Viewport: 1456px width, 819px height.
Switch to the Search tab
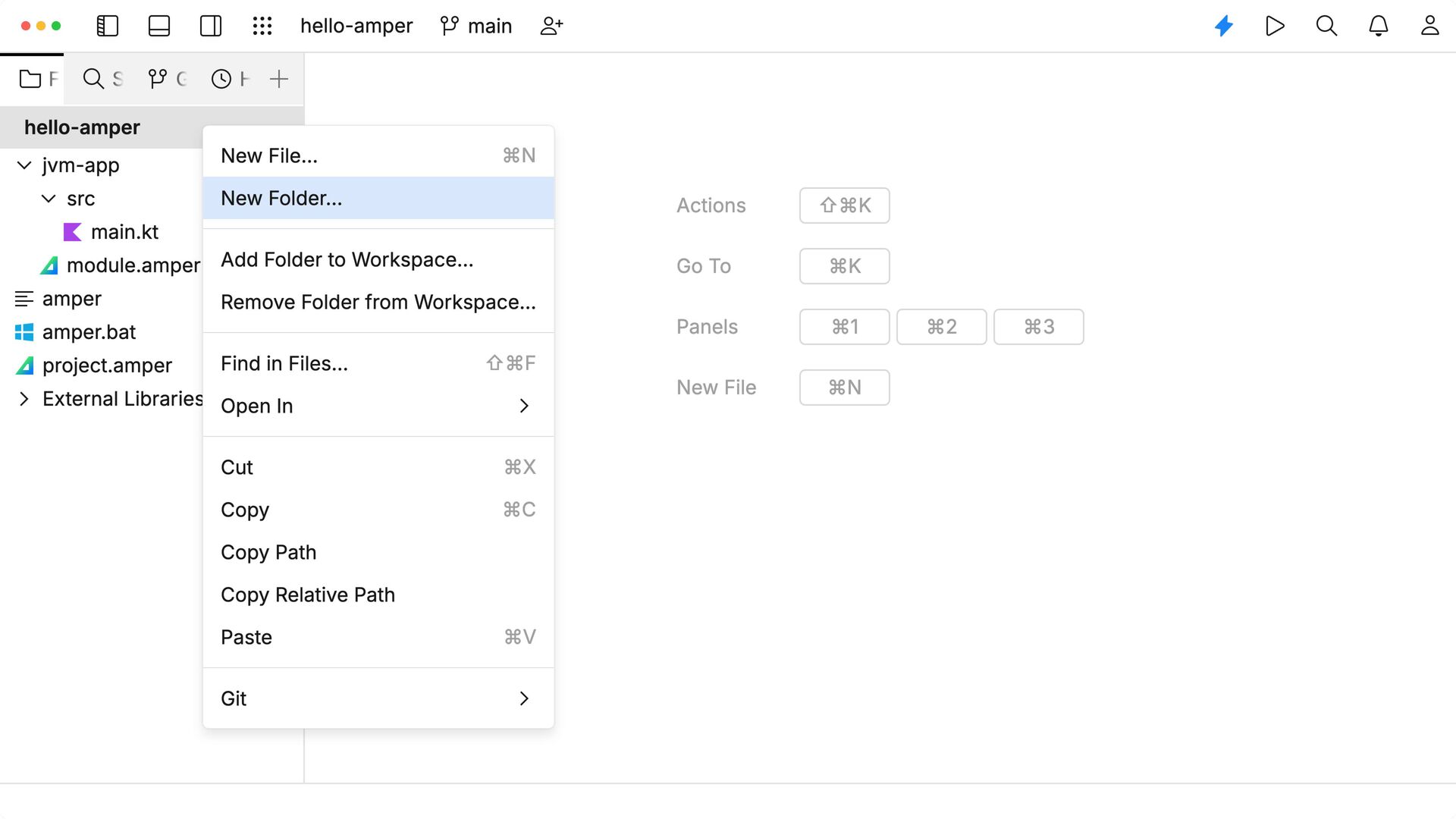[102, 79]
